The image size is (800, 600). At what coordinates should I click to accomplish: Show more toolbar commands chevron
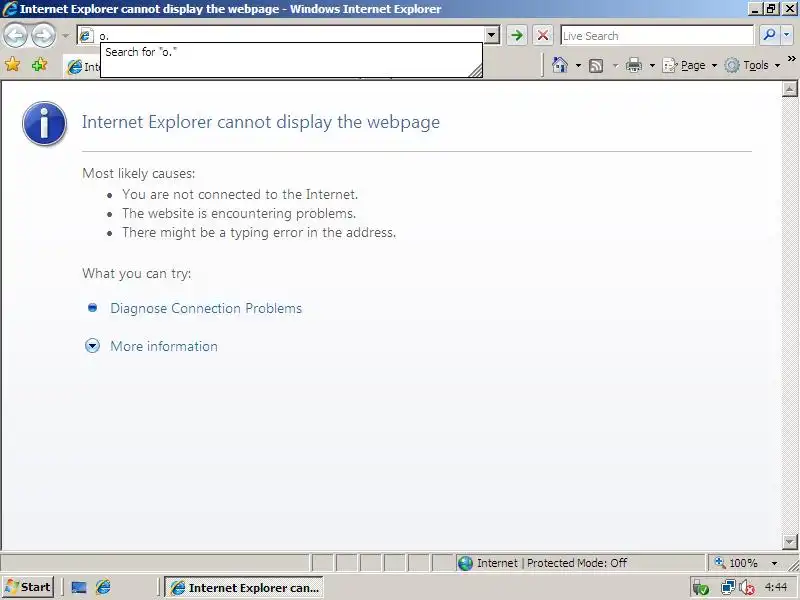(x=792, y=59)
